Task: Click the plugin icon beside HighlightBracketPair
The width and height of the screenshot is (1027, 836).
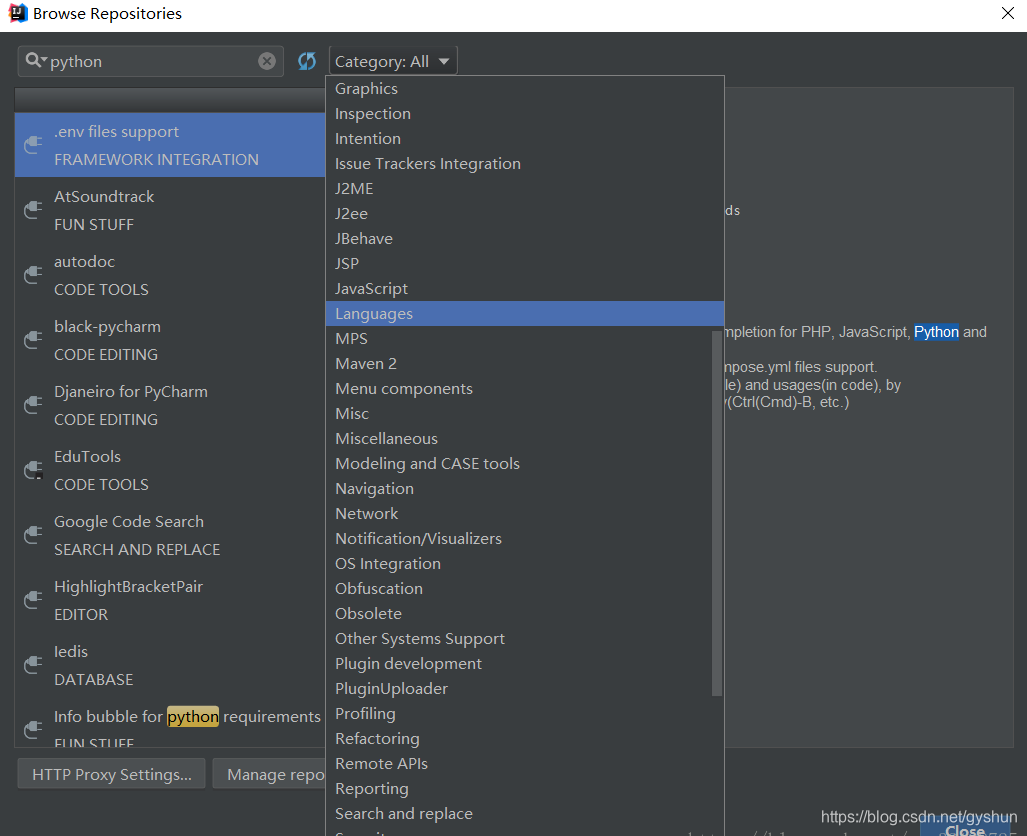Action: coord(31,600)
